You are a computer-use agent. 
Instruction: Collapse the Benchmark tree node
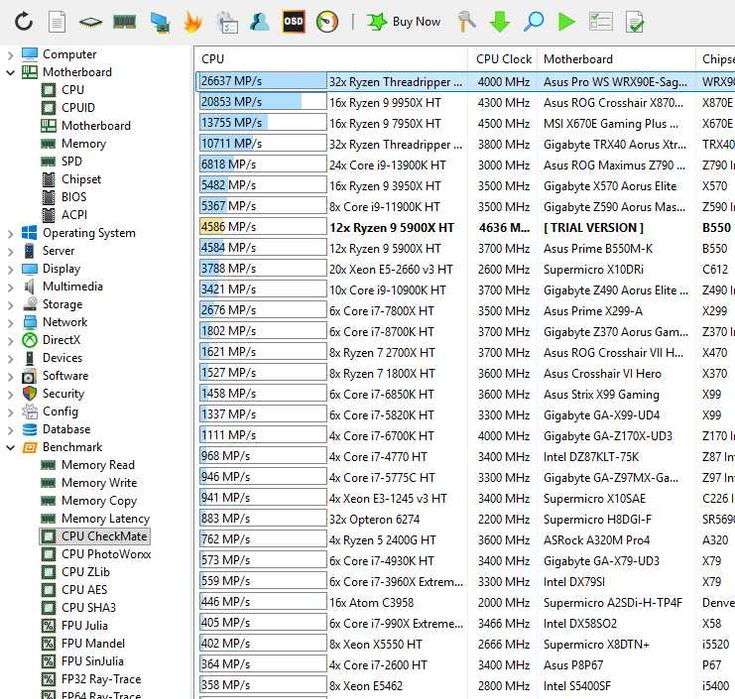[10, 448]
